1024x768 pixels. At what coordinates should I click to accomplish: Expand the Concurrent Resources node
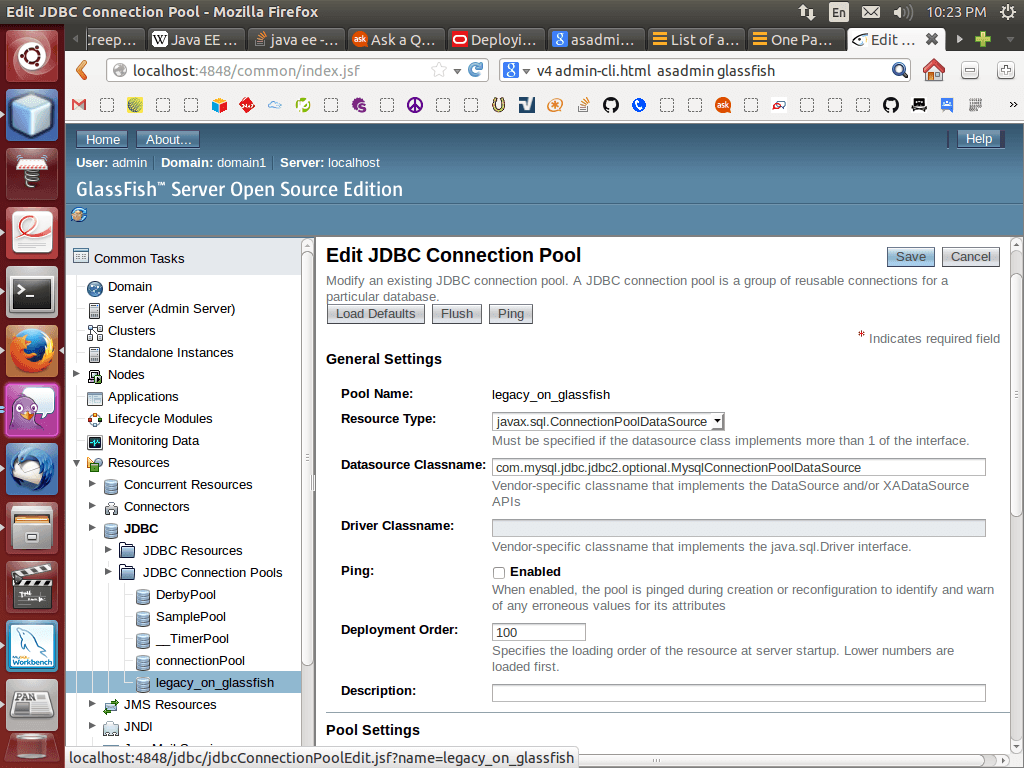(92, 485)
